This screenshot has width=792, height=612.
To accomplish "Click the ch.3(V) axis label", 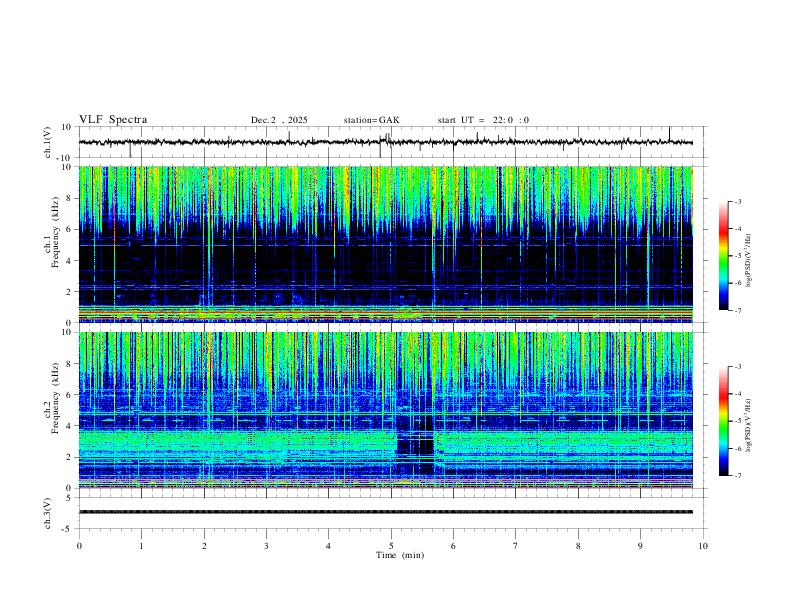I will click(x=48, y=513).
